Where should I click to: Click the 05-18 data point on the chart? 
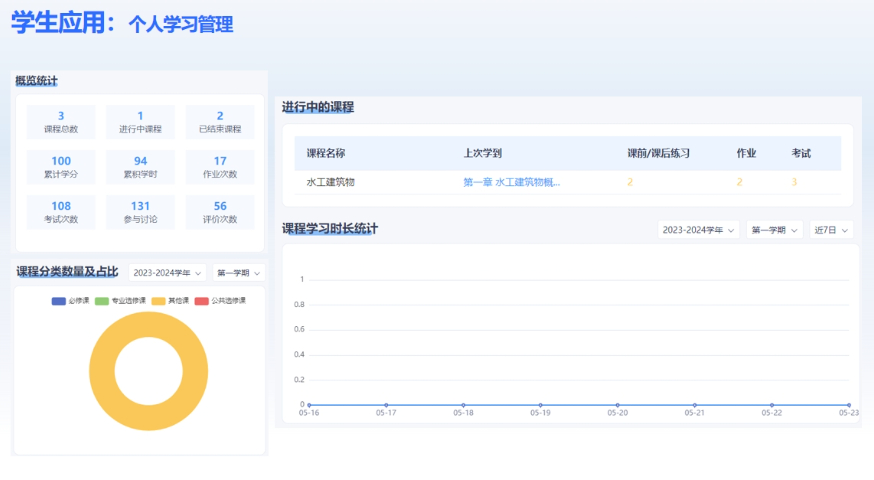463,405
